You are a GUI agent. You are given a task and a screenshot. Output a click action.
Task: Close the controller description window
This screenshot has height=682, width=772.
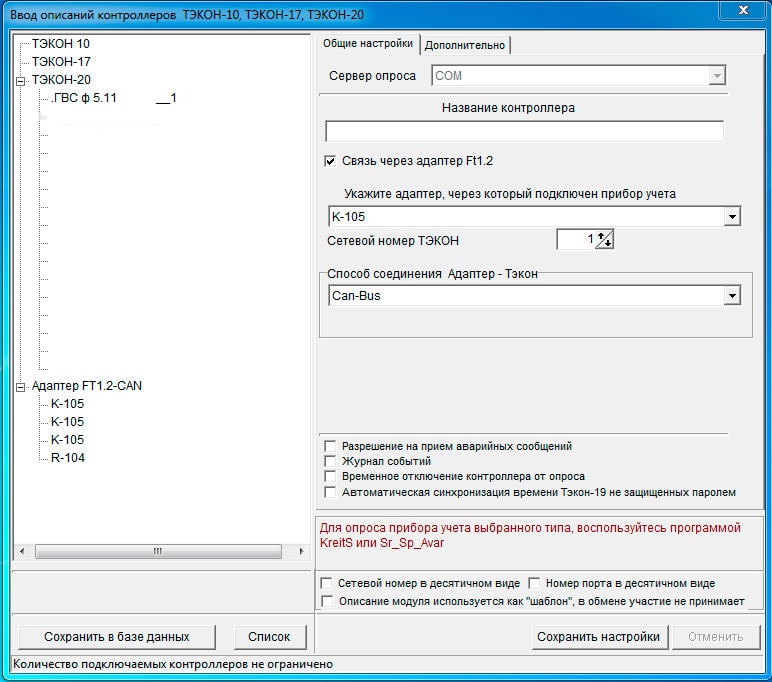click(x=741, y=10)
